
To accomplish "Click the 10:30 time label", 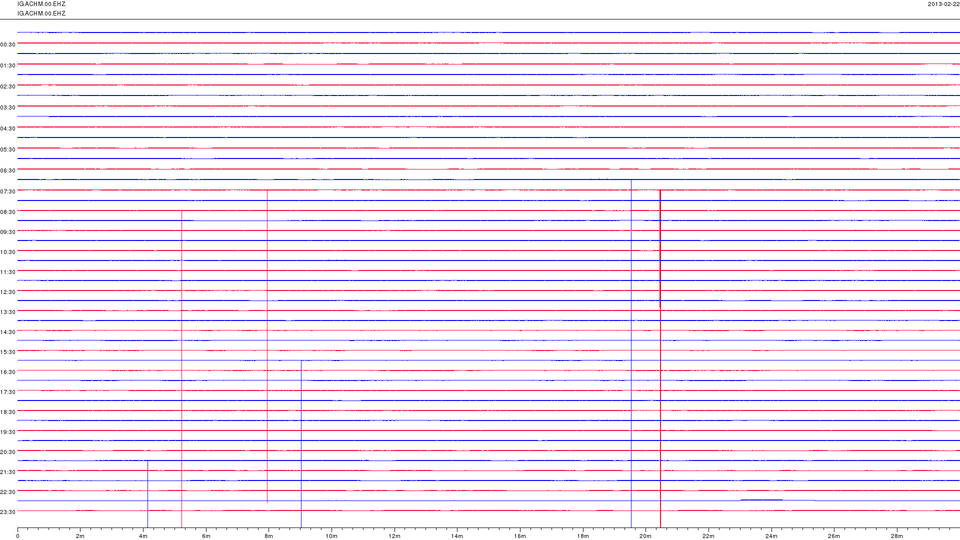I will 8,252.
